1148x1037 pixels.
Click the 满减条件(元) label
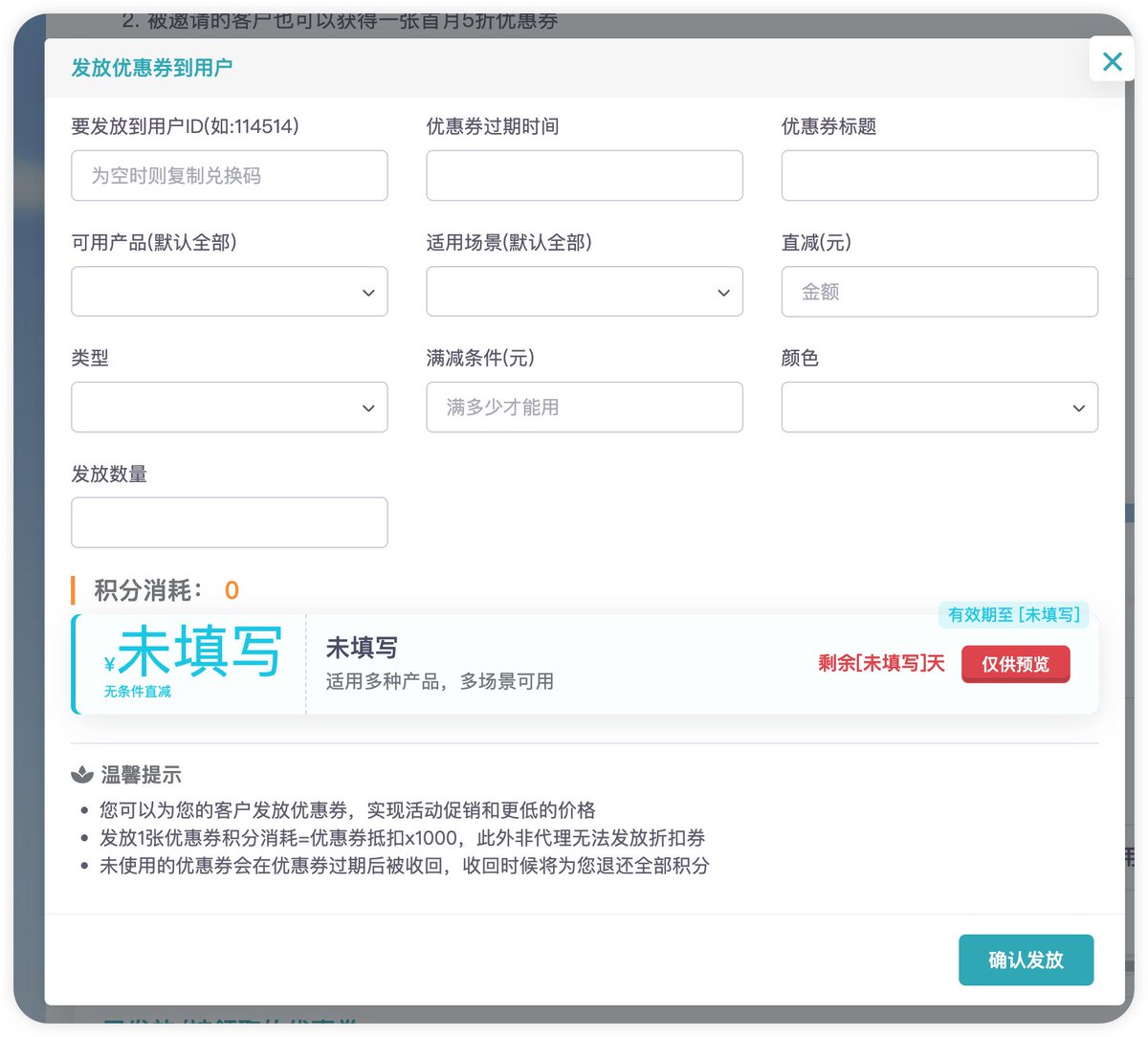[480, 358]
